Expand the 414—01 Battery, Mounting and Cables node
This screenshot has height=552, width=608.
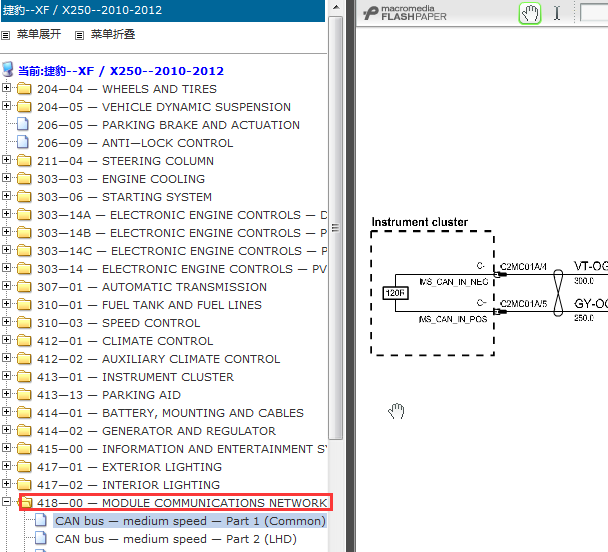click(6, 411)
